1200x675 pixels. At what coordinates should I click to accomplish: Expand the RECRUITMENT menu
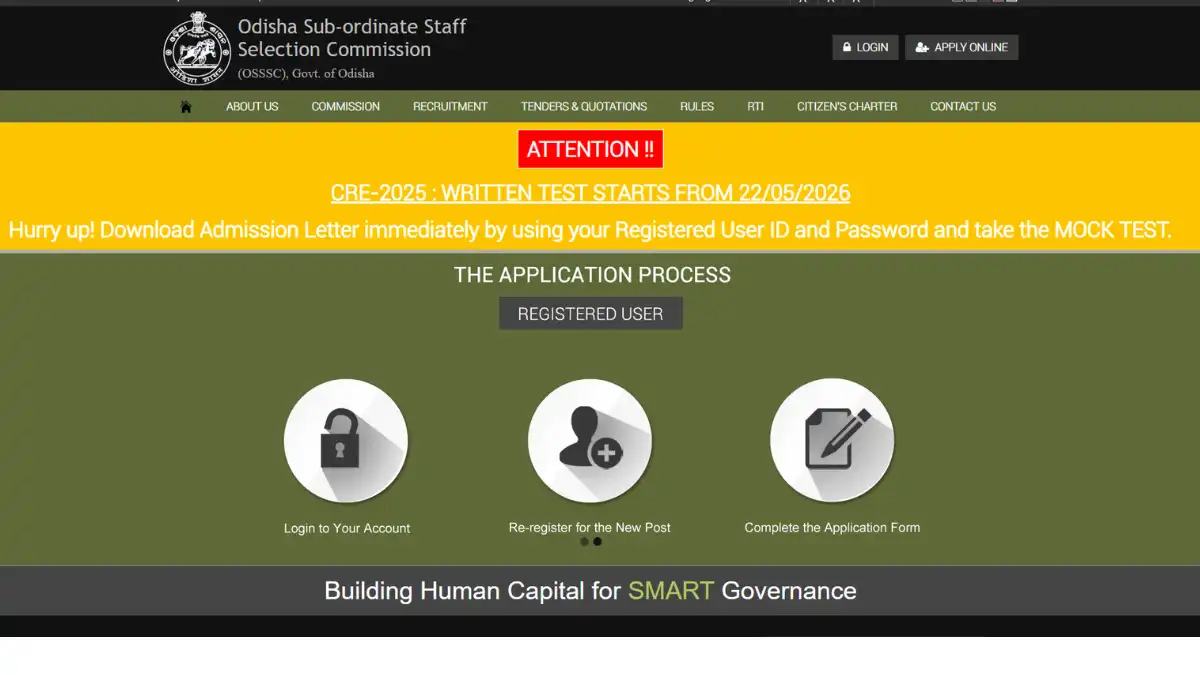[x=450, y=106]
